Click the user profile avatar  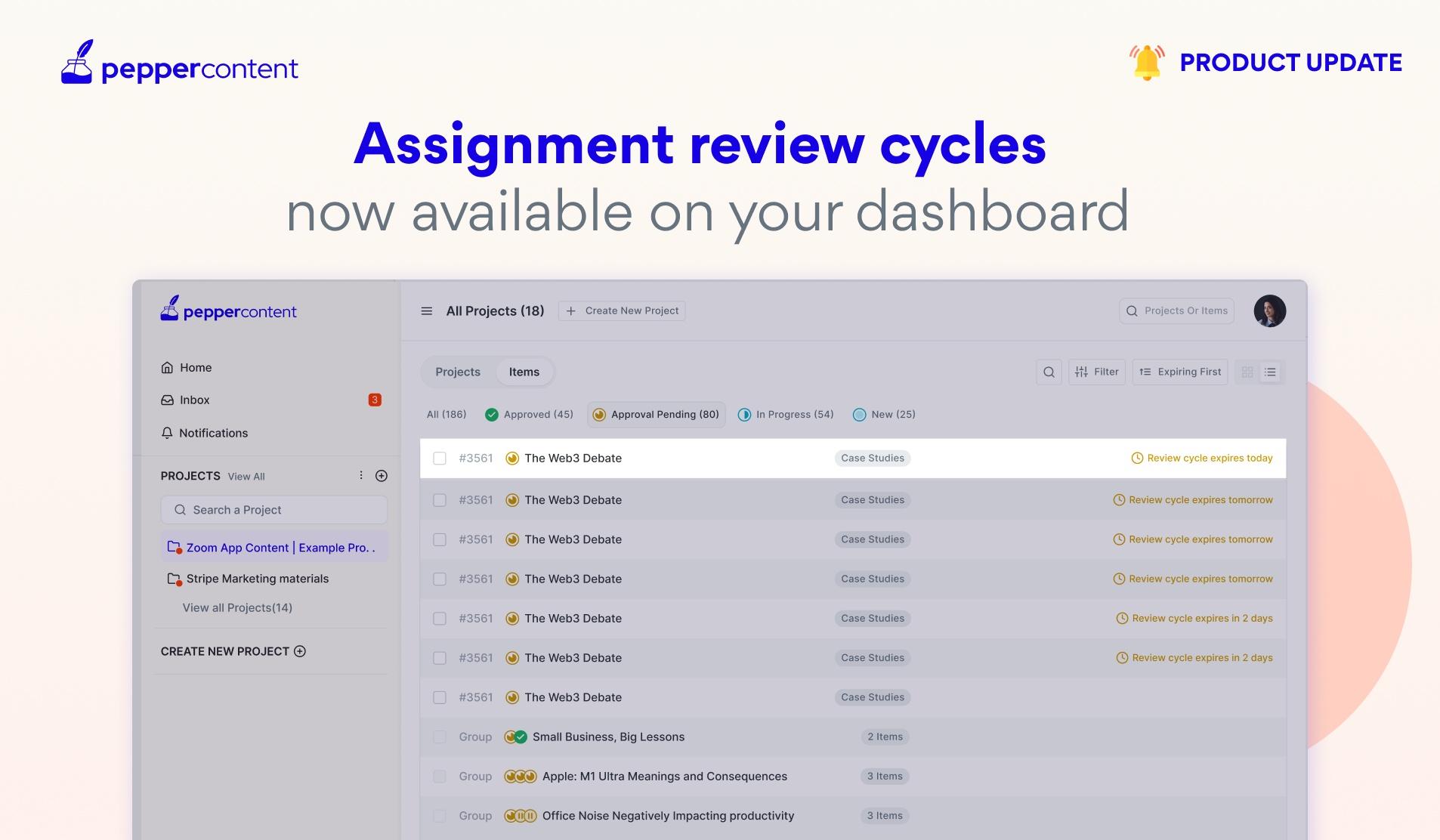[x=1270, y=311]
